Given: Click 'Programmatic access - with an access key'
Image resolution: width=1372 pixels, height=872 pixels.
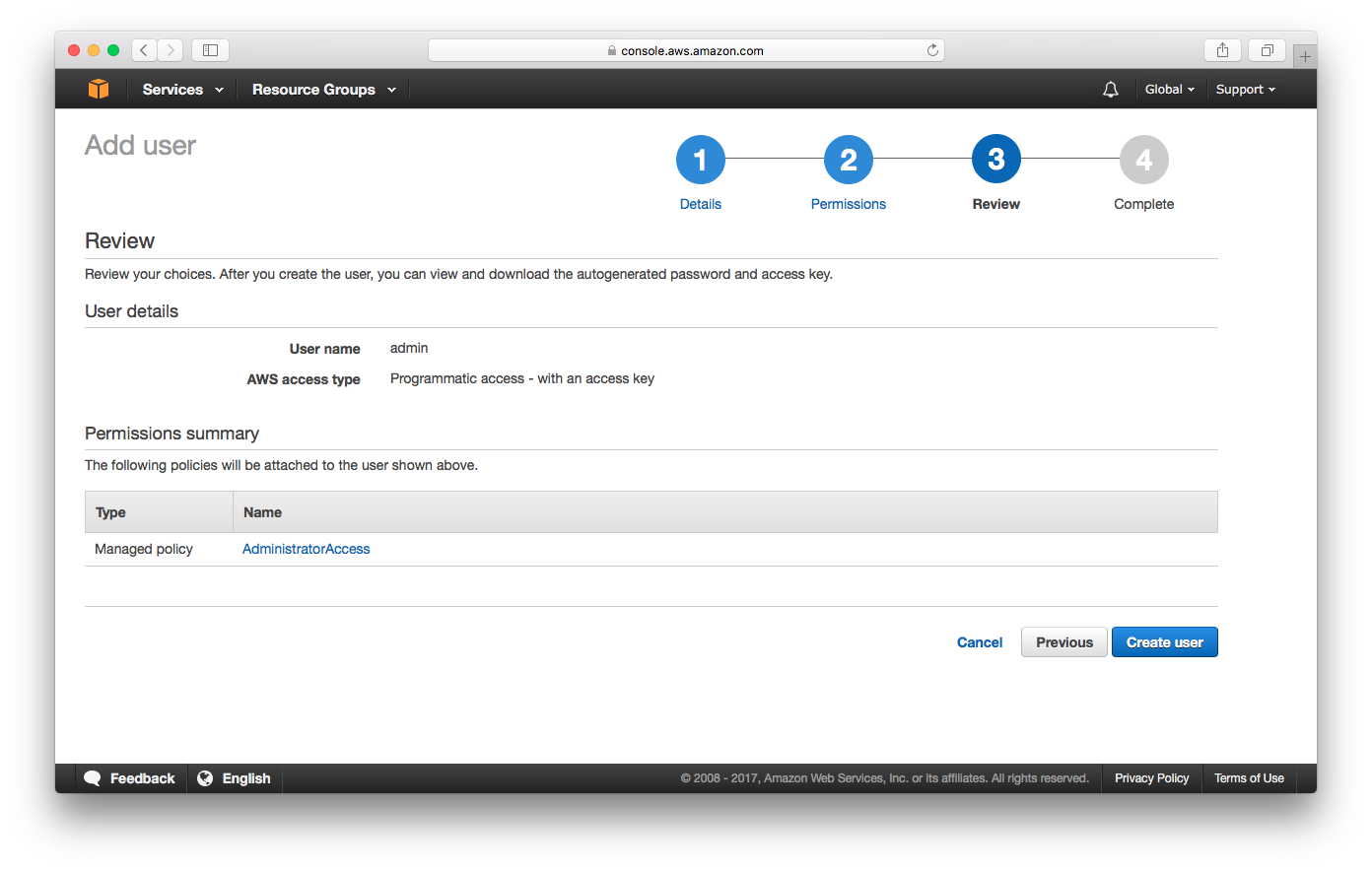Looking at the screenshot, I should (x=522, y=378).
